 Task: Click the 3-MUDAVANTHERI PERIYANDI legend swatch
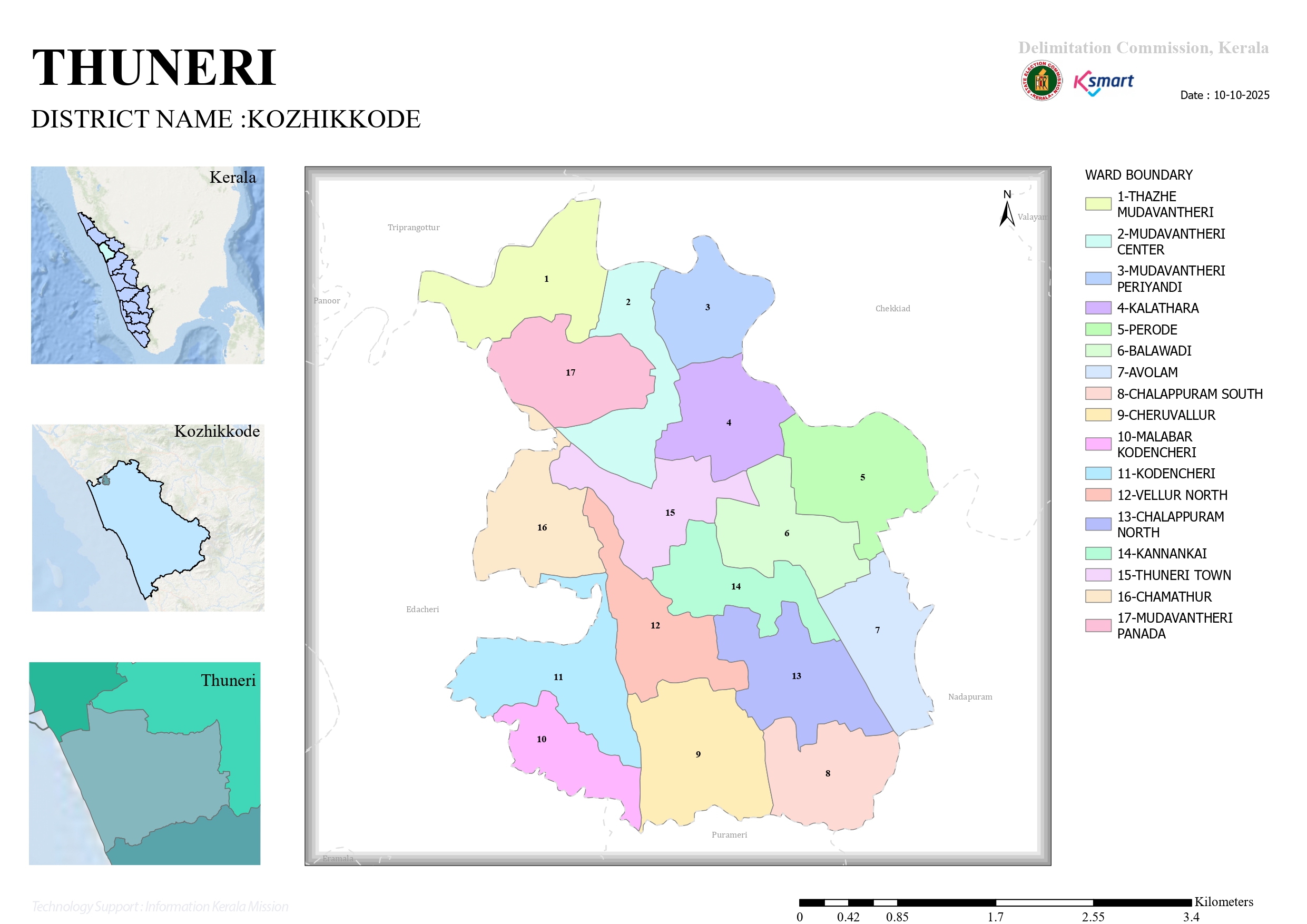tap(1098, 278)
